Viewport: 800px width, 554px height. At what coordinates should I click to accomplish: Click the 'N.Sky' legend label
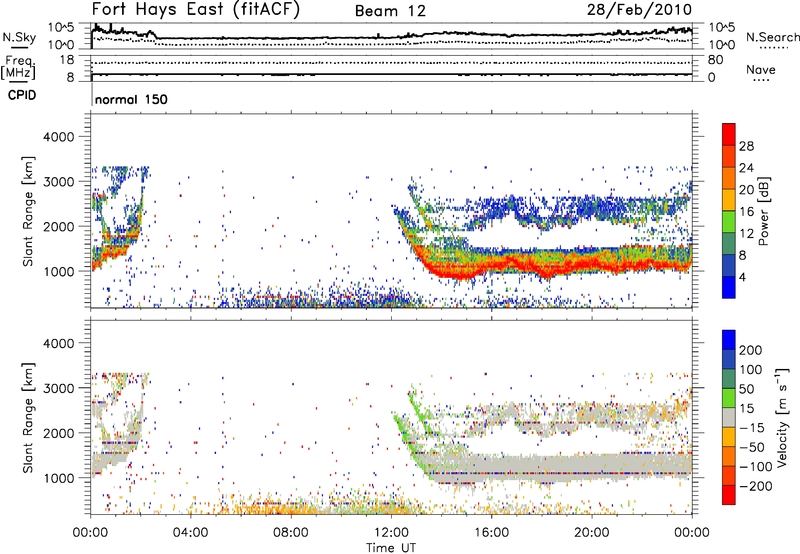click(19, 37)
